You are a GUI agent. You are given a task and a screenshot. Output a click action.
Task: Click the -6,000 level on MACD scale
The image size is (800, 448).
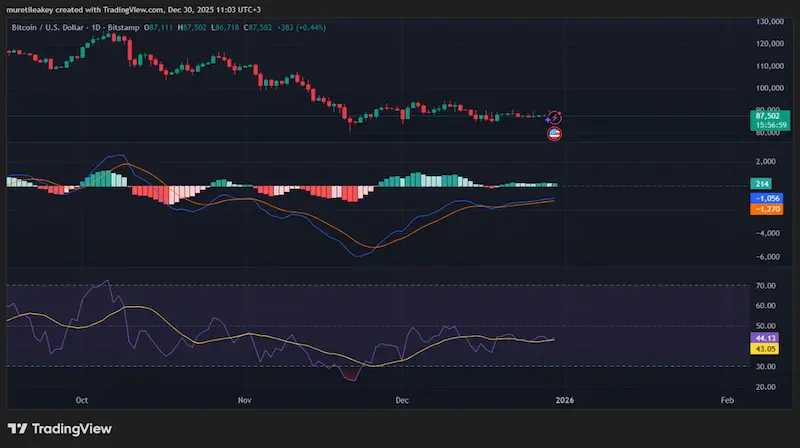767,257
